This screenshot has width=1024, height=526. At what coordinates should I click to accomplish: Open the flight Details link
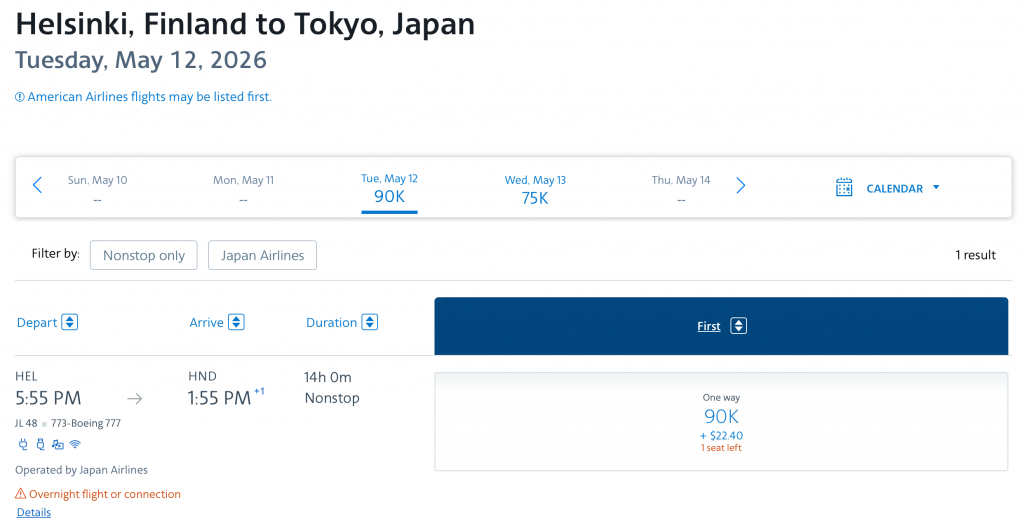[x=34, y=512]
